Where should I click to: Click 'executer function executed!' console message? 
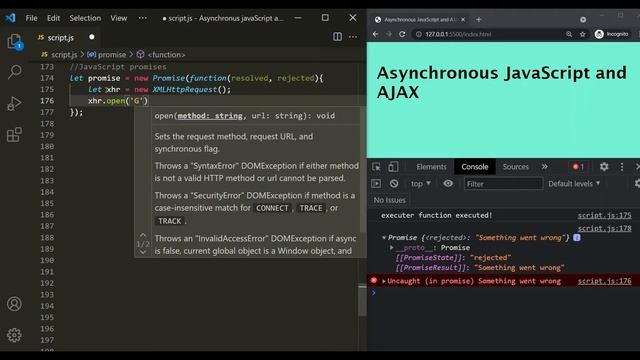[436, 215]
